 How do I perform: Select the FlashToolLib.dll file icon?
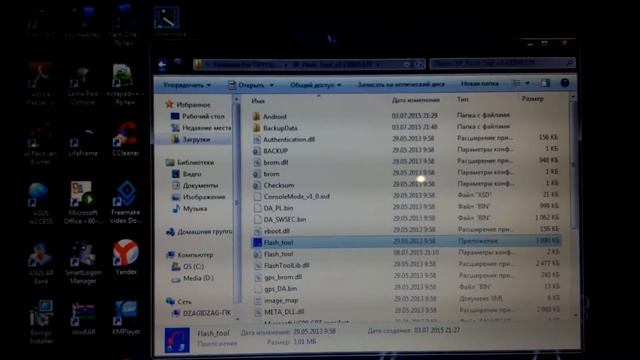click(x=258, y=265)
